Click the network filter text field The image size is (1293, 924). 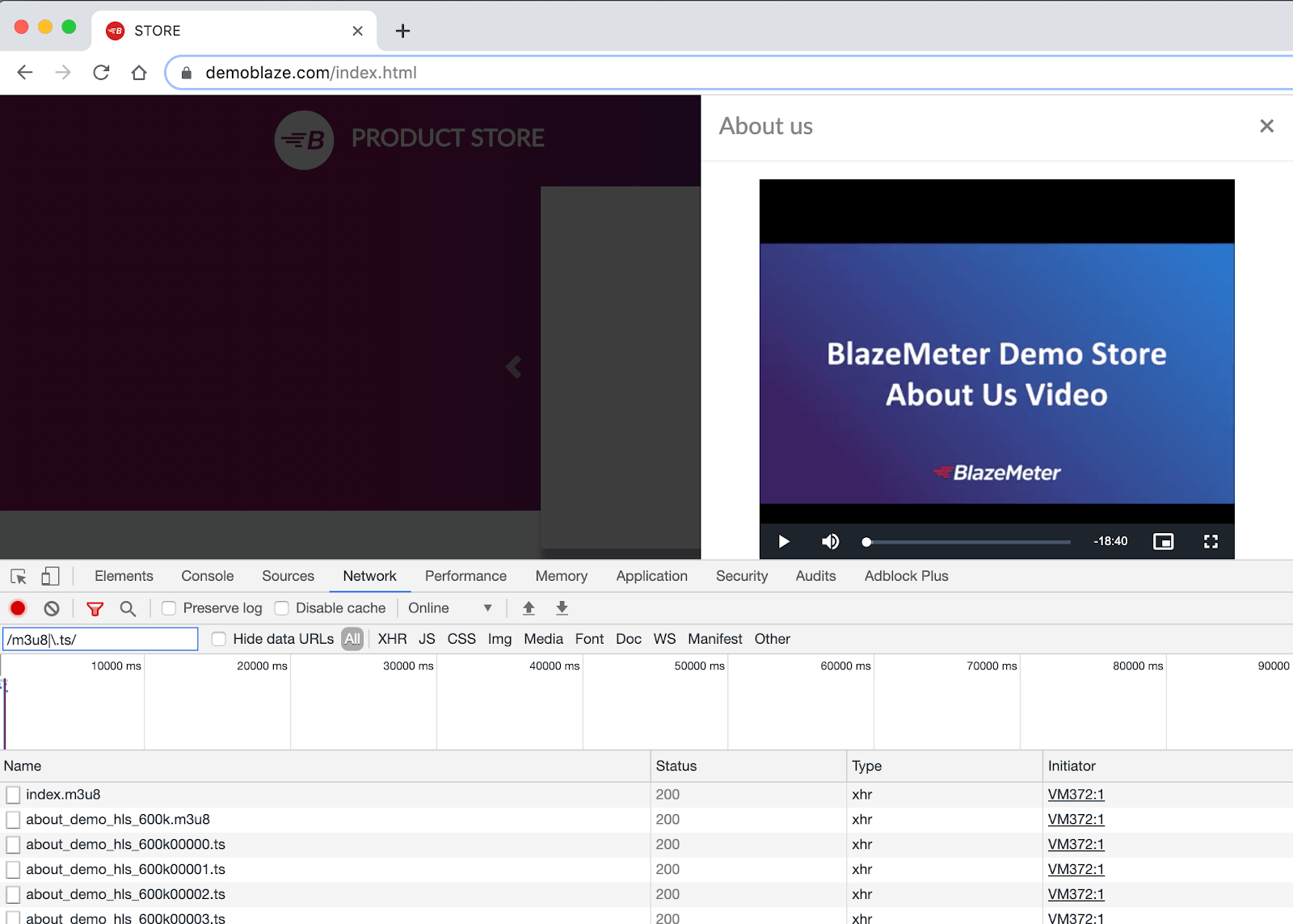click(100, 640)
